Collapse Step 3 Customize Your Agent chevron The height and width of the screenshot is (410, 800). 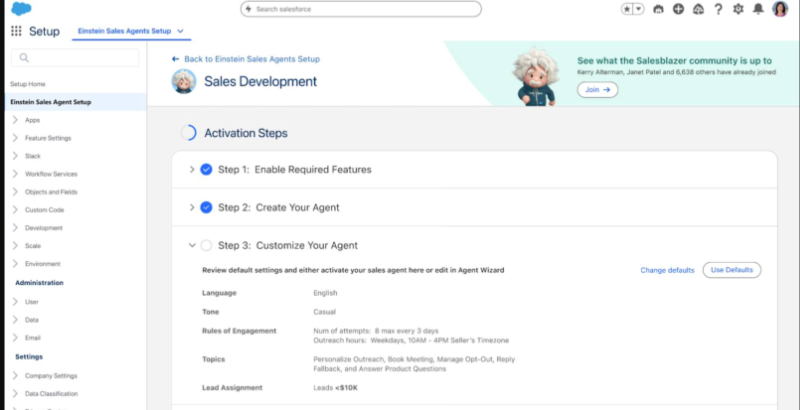[192, 245]
